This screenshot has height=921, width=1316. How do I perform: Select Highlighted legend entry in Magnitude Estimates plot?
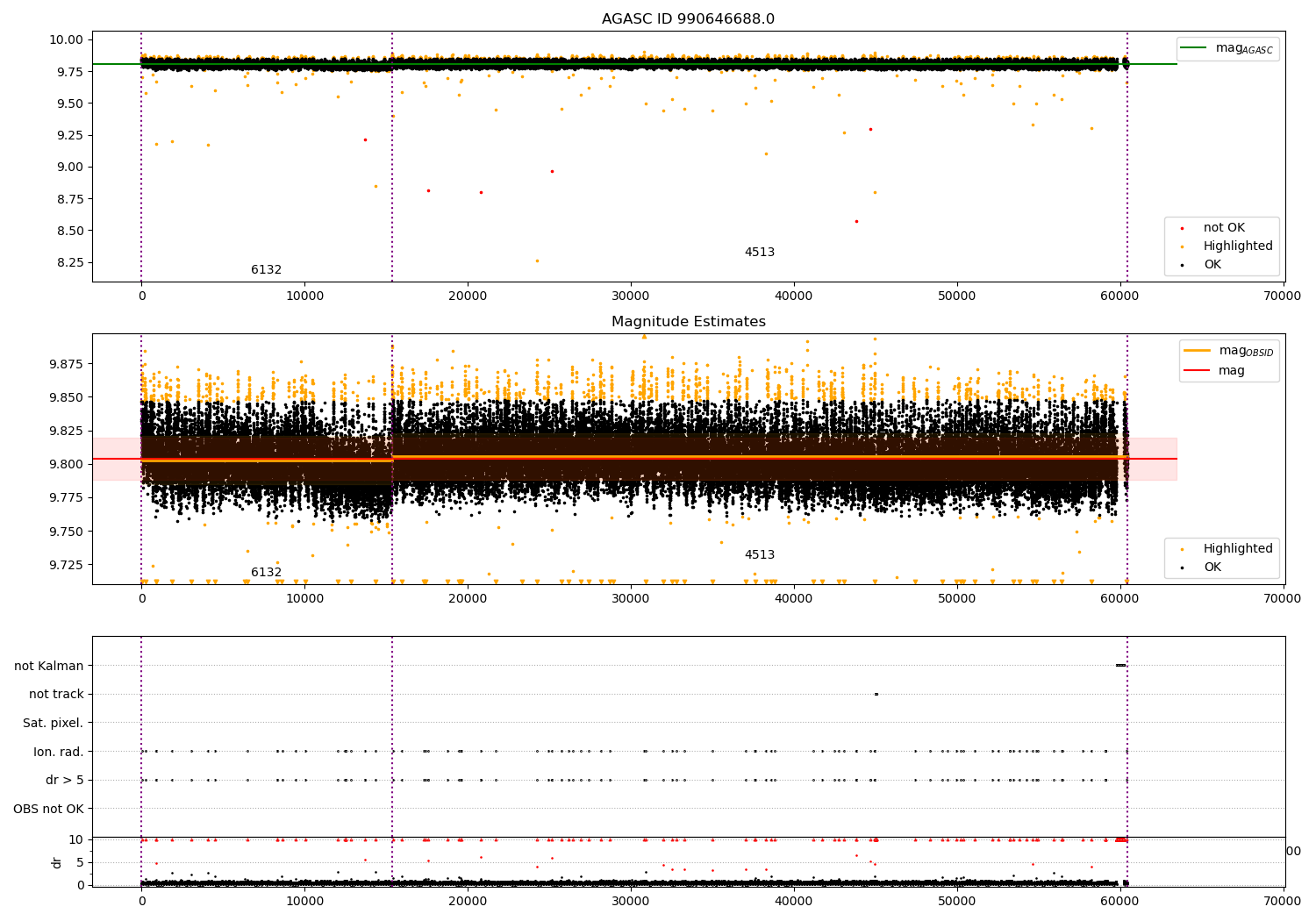(1238, 549)
